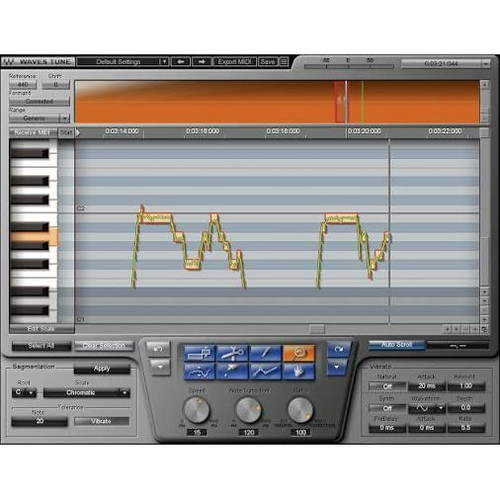Click the Note Transition value box 120
This screenshot has width=500, height=500.
tap(249, 433)
